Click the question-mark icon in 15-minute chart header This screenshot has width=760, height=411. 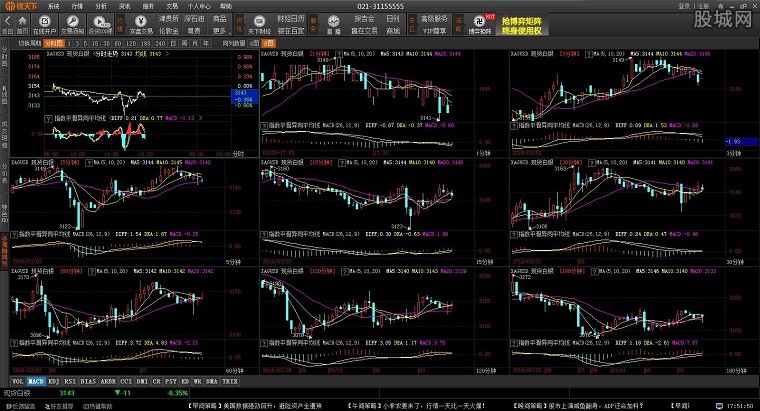(342, 163)
